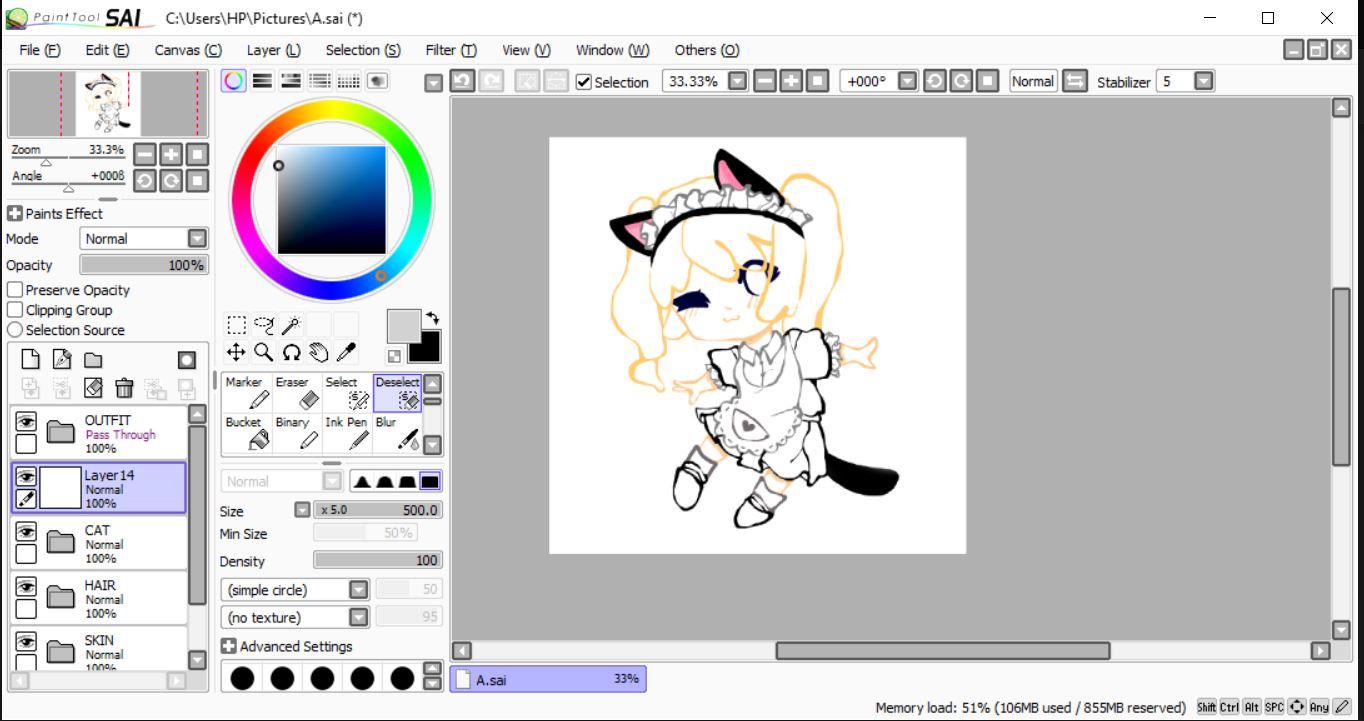The width and height of the screenshot is (1364, 721).
Task: Expand the Advanced Settings section
Action: [x=228, y=646]
